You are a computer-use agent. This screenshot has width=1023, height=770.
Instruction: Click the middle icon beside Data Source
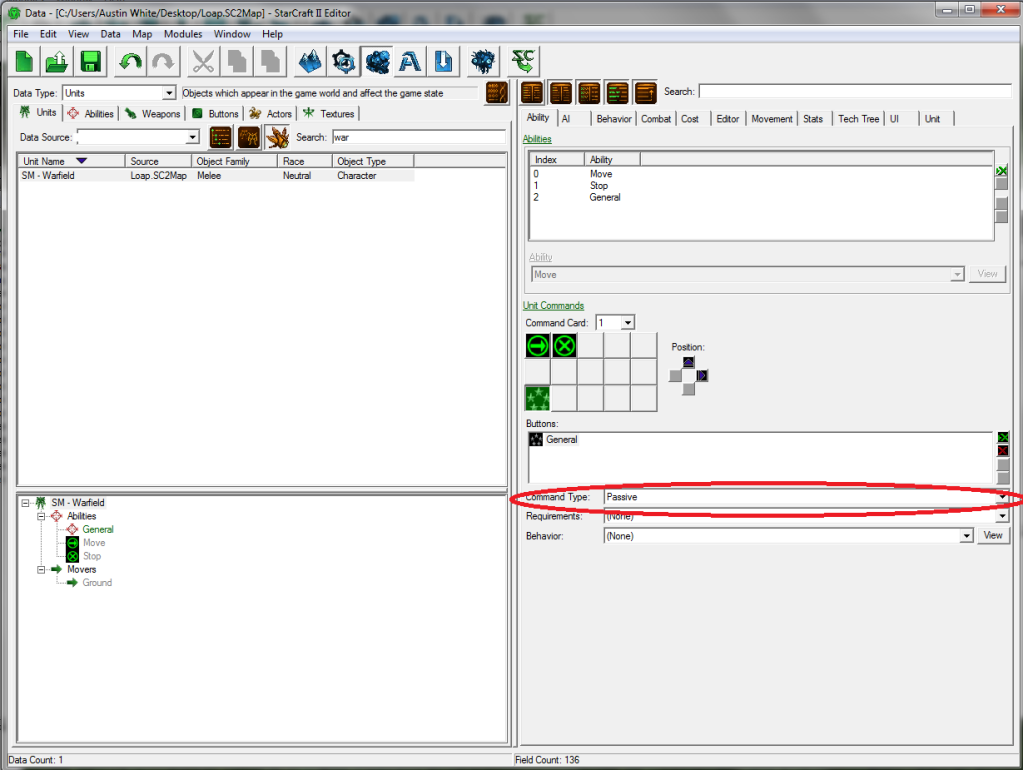point(249,137)
